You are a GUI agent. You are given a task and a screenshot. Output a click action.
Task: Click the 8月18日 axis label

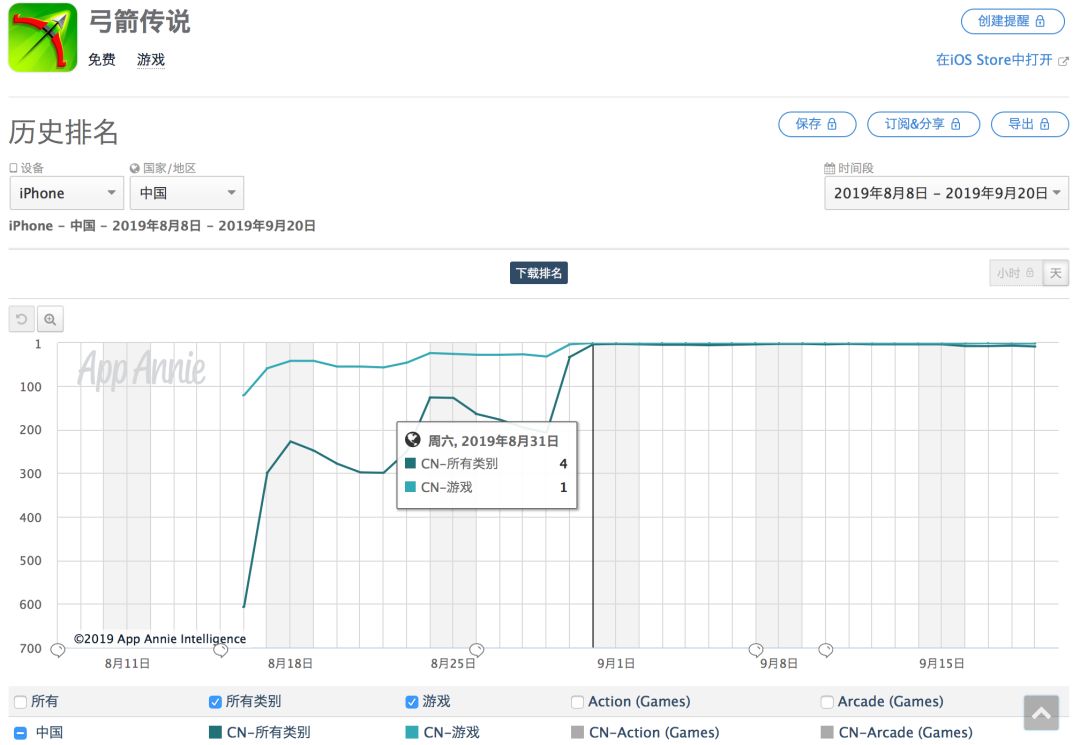pyautogui.click(x=290, y=664)
